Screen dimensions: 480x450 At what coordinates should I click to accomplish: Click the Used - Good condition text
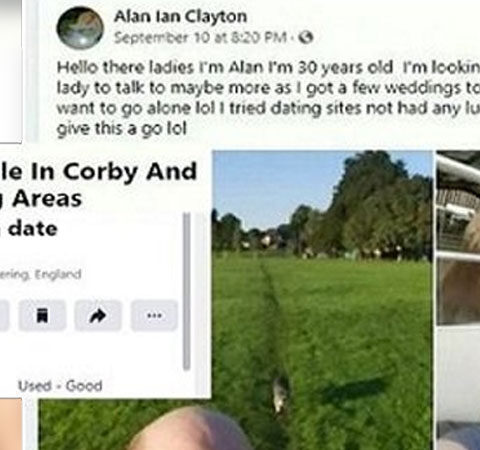(60, 386)
